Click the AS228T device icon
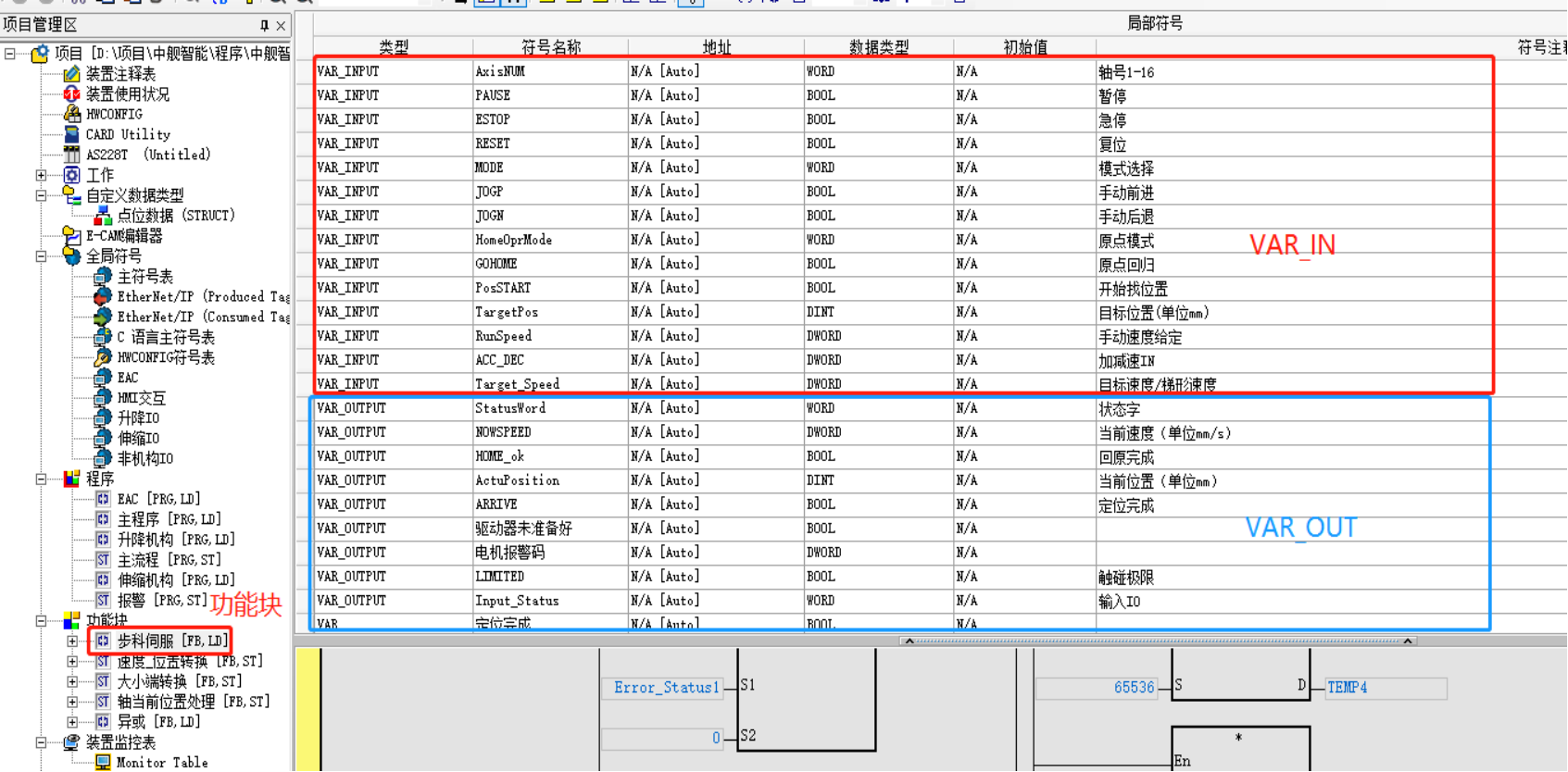1568x772 pixels. (x=71, y=155)
